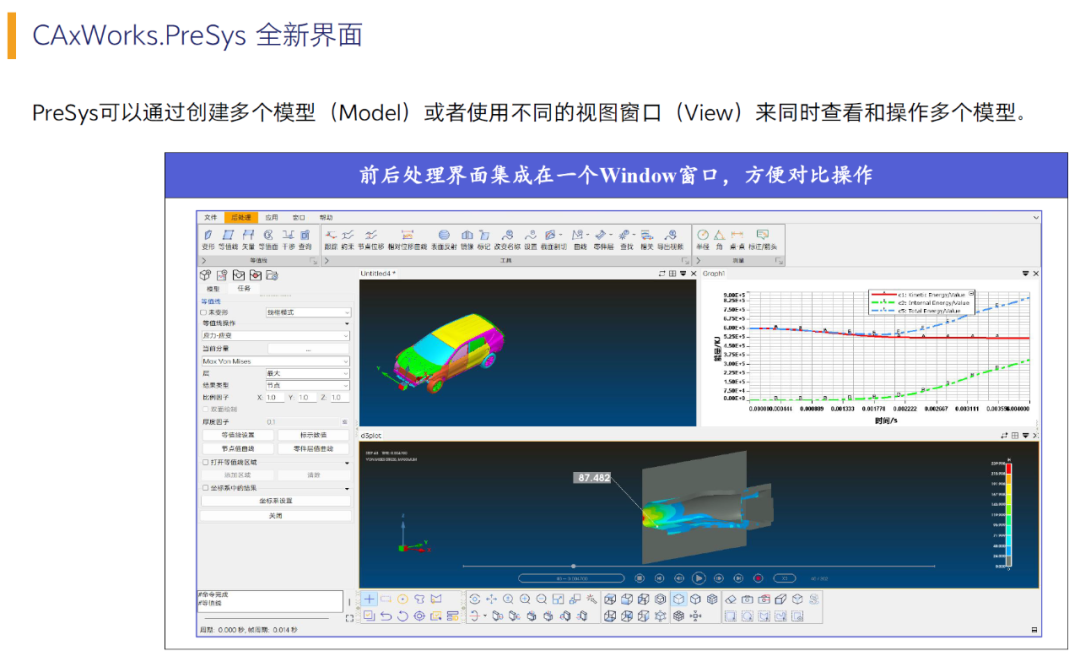This screenshot has width=1080, height=651.
Task: Open the 帮助 menu
Action: tap(326, 217)
